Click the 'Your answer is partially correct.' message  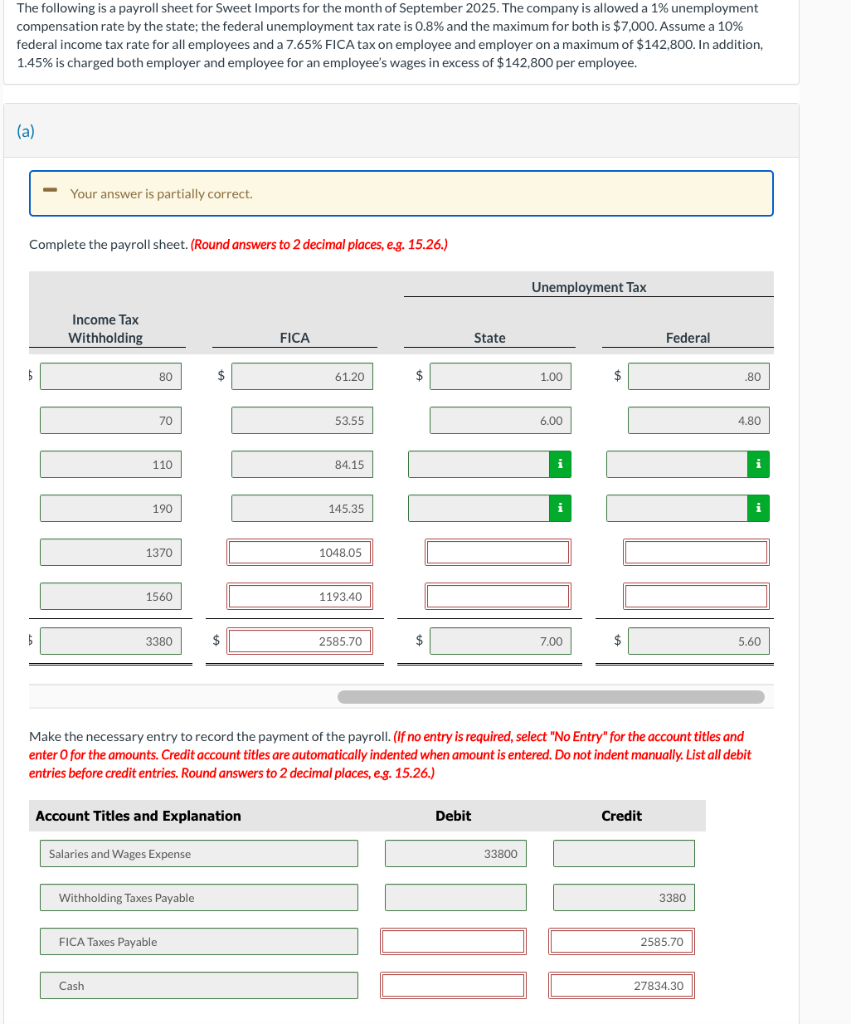pos(161,194)
